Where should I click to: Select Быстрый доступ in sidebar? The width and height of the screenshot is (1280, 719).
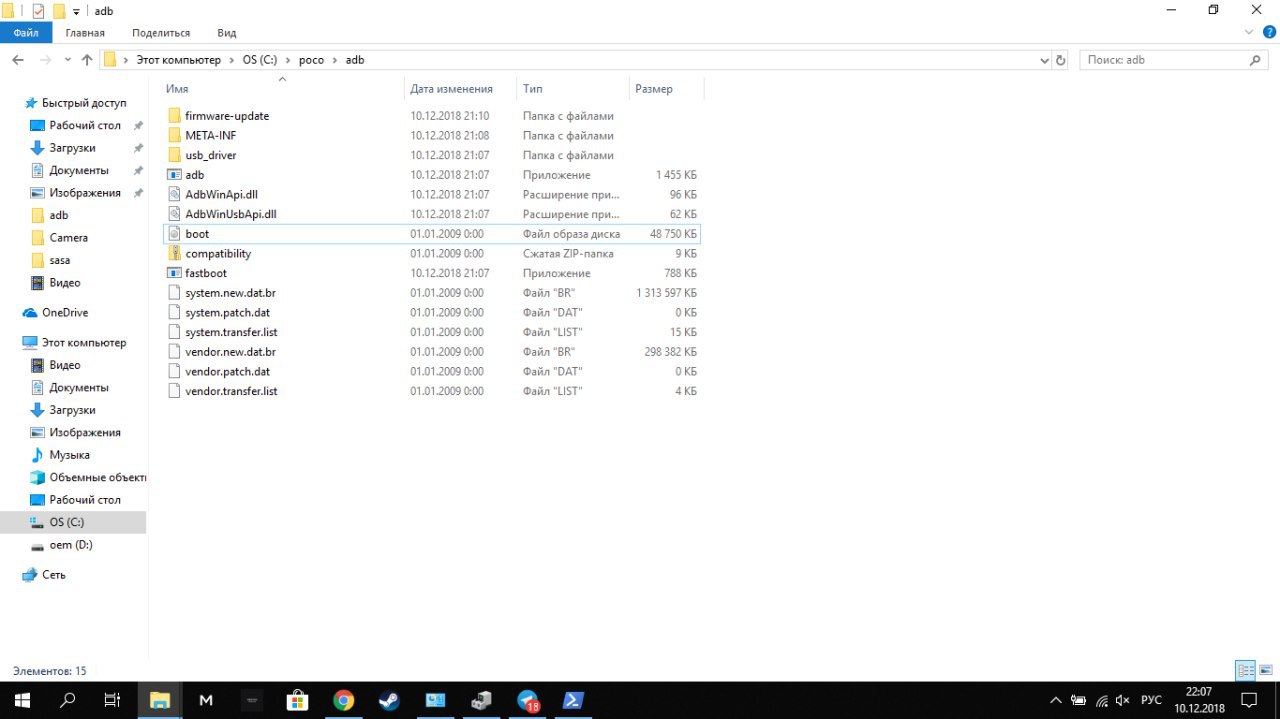[x=84, y=103]
